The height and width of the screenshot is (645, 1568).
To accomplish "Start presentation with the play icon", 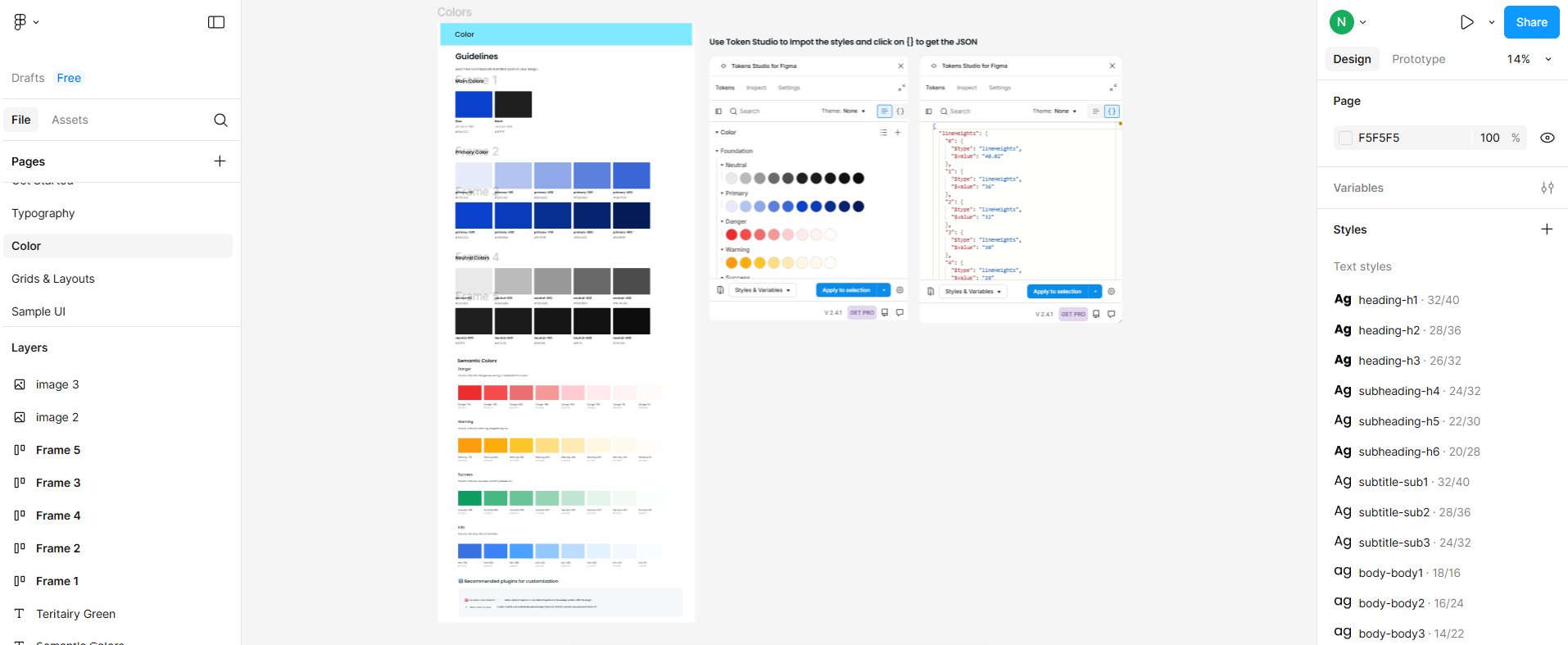I will click(x=1466, y=22).
